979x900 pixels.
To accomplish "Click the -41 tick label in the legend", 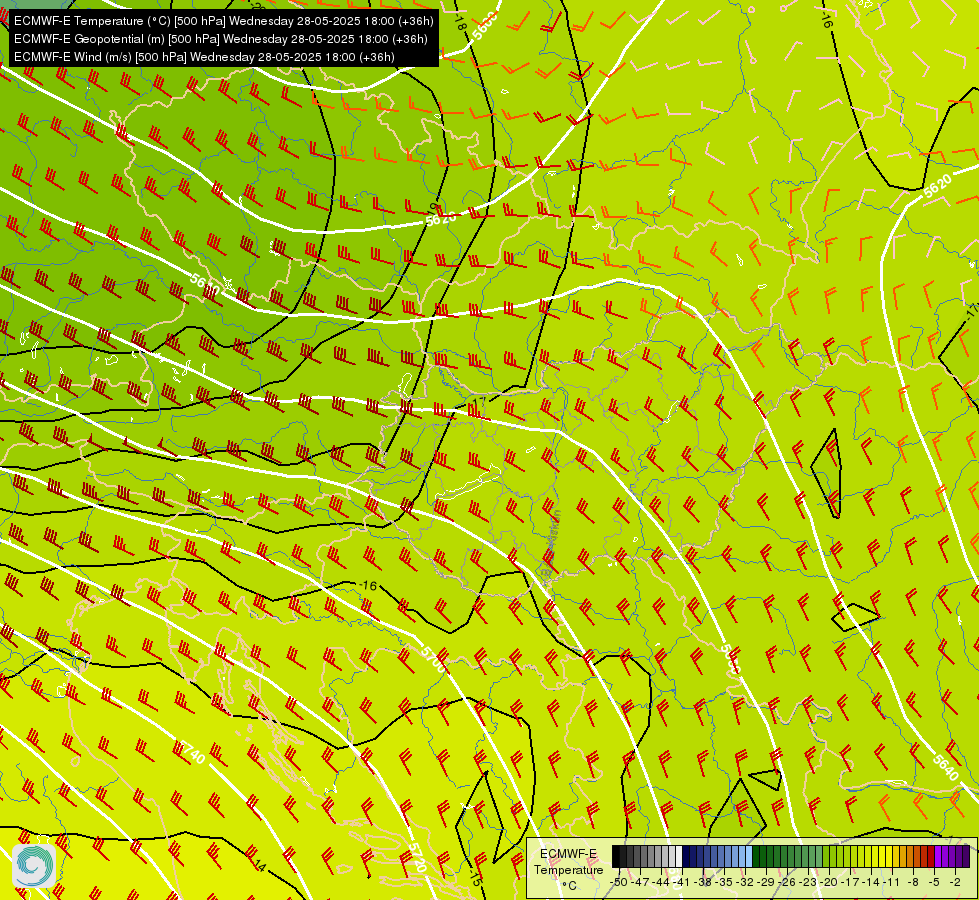I will click(x=682, y=882).
